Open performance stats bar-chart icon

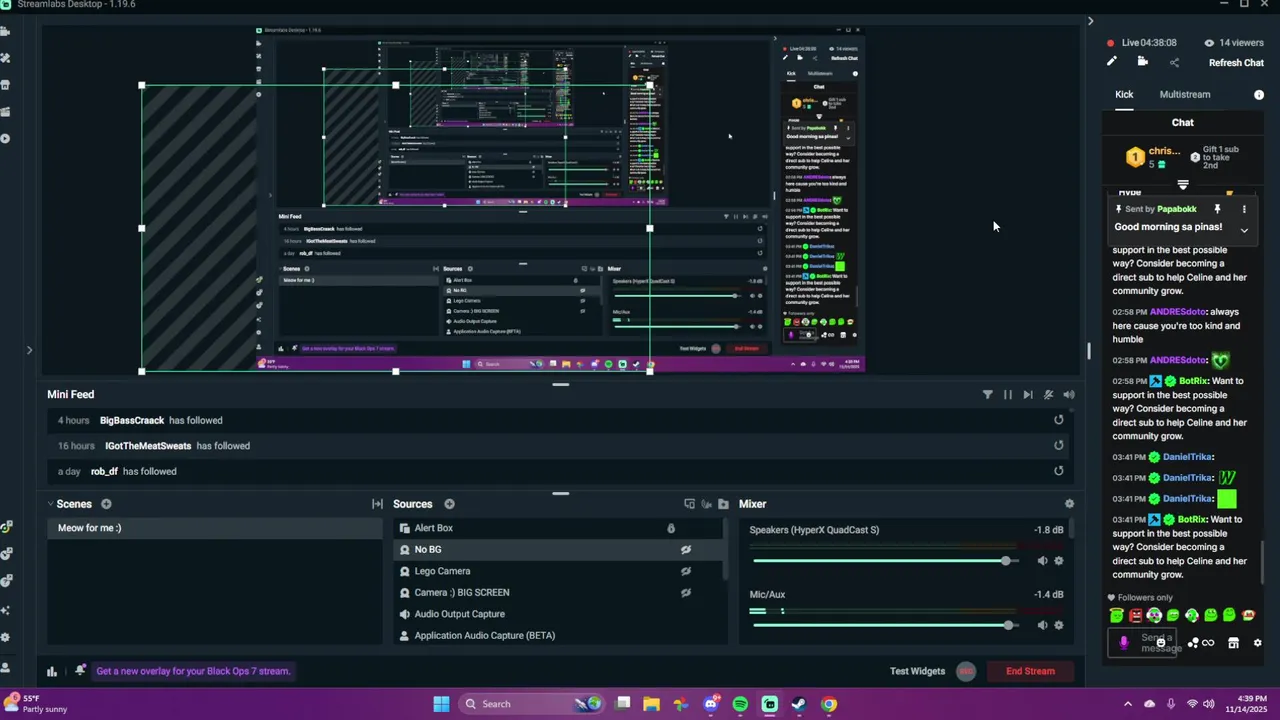point(52,671)
